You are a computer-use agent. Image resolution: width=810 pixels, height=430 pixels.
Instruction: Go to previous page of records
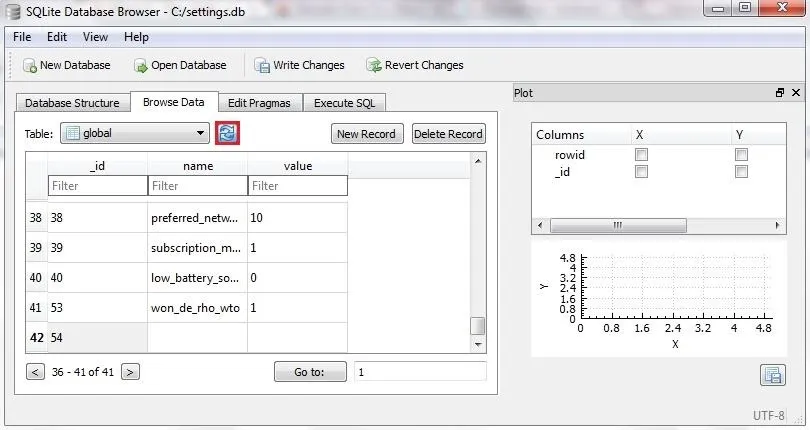35,372
